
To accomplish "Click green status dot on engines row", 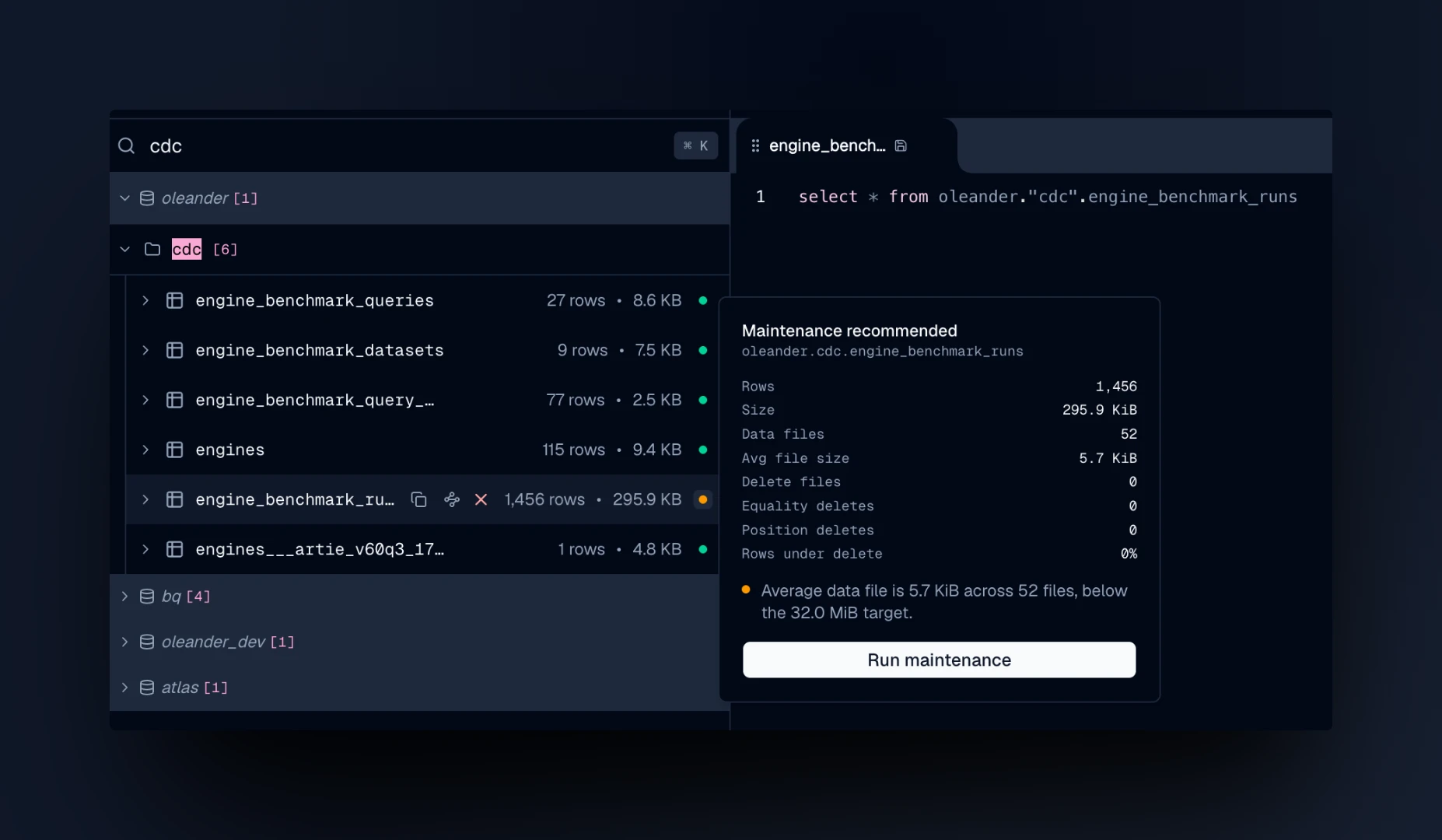I will [x=703, y=450].
